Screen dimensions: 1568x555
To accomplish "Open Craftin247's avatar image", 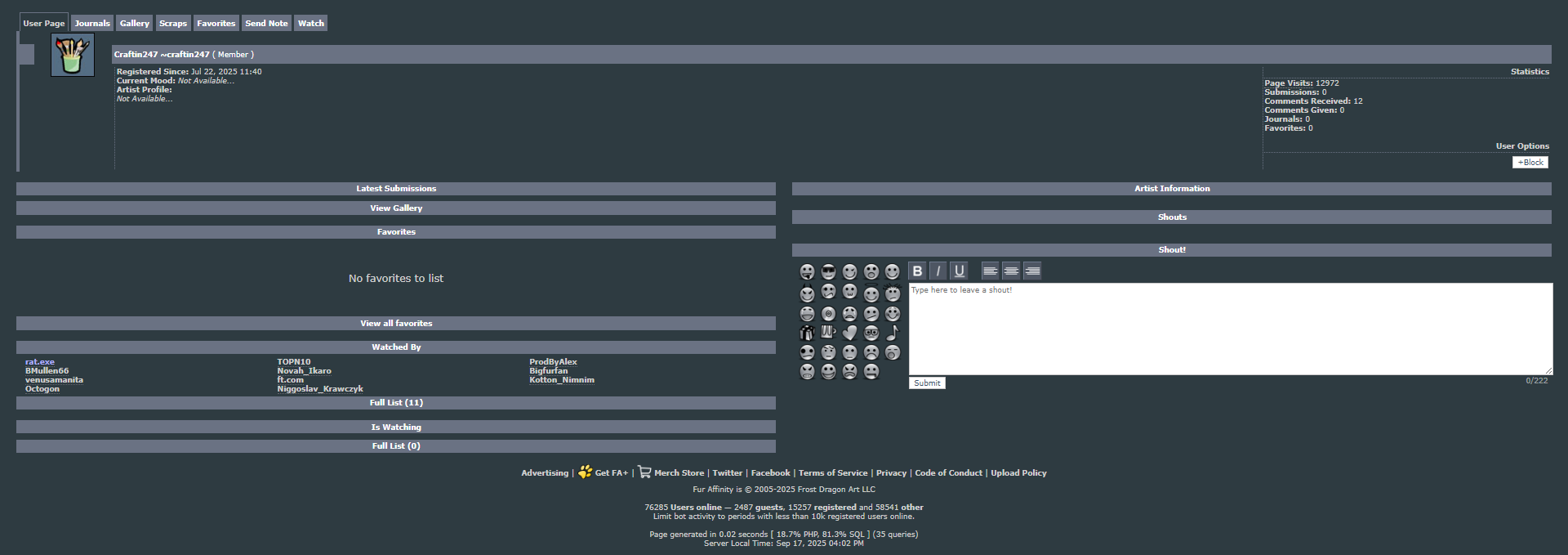I will 73,55.
